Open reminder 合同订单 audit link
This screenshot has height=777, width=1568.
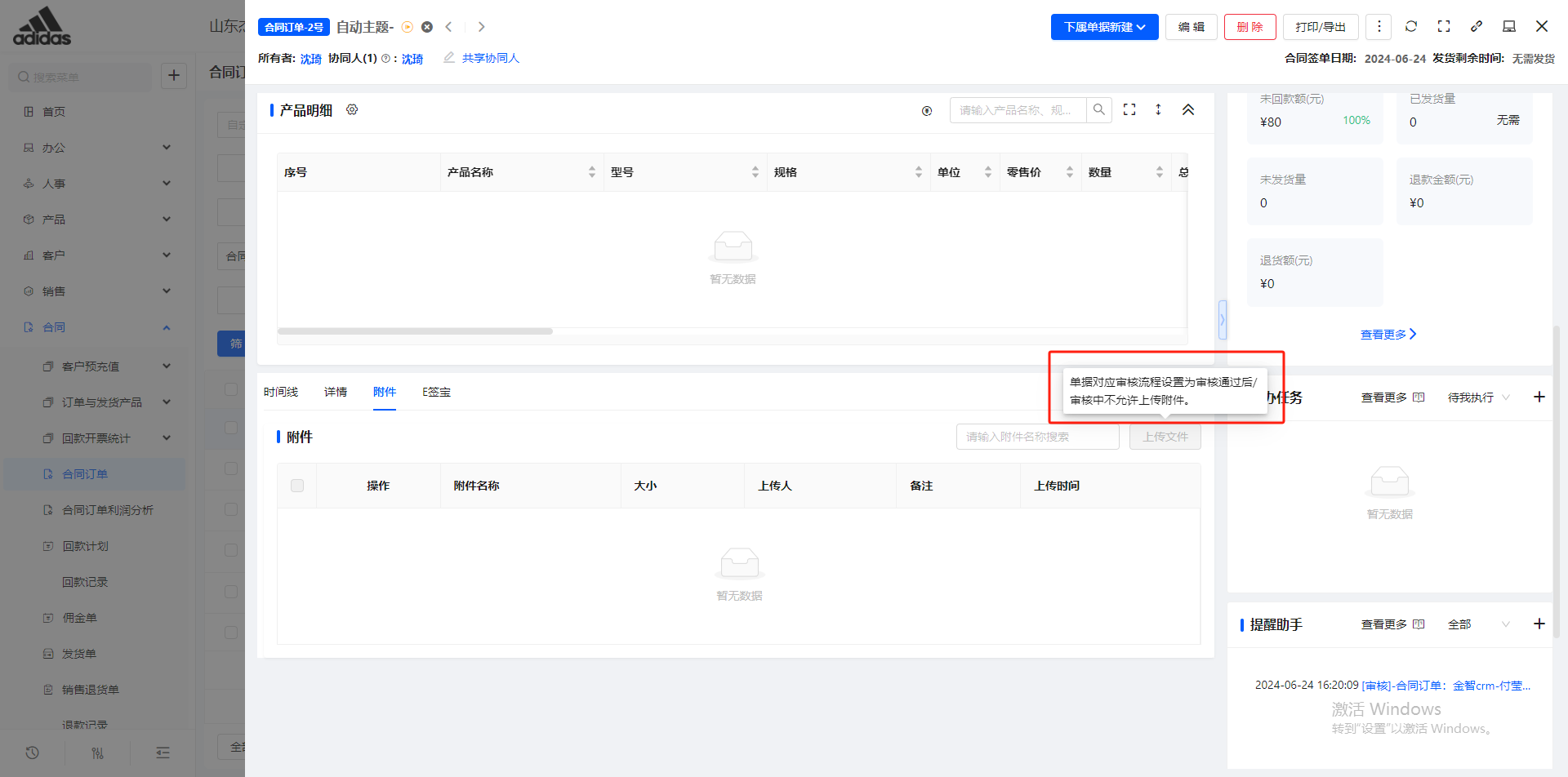pyautogui.click(x=1446, y=686)
